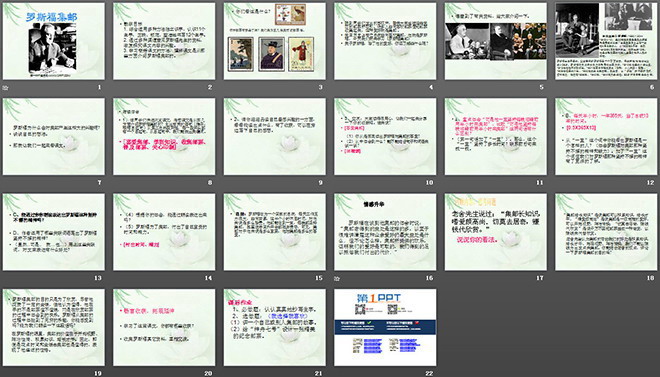The width and height of the screenshot is (660, 377).
Task: Open slide 5 with black-and-white photos
Action: coord(495,41)
